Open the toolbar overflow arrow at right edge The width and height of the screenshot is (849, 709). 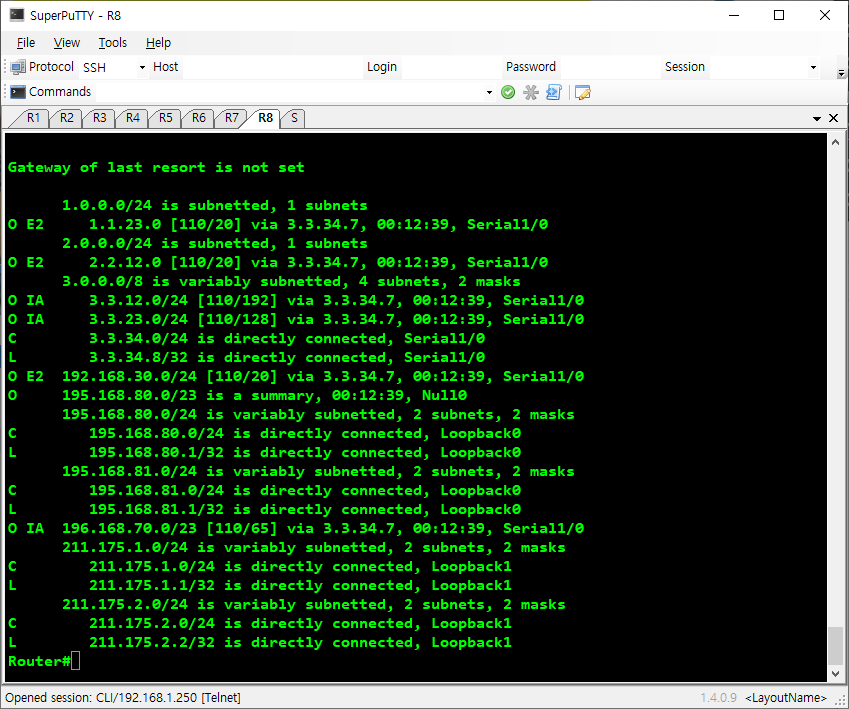click(841, 73)
